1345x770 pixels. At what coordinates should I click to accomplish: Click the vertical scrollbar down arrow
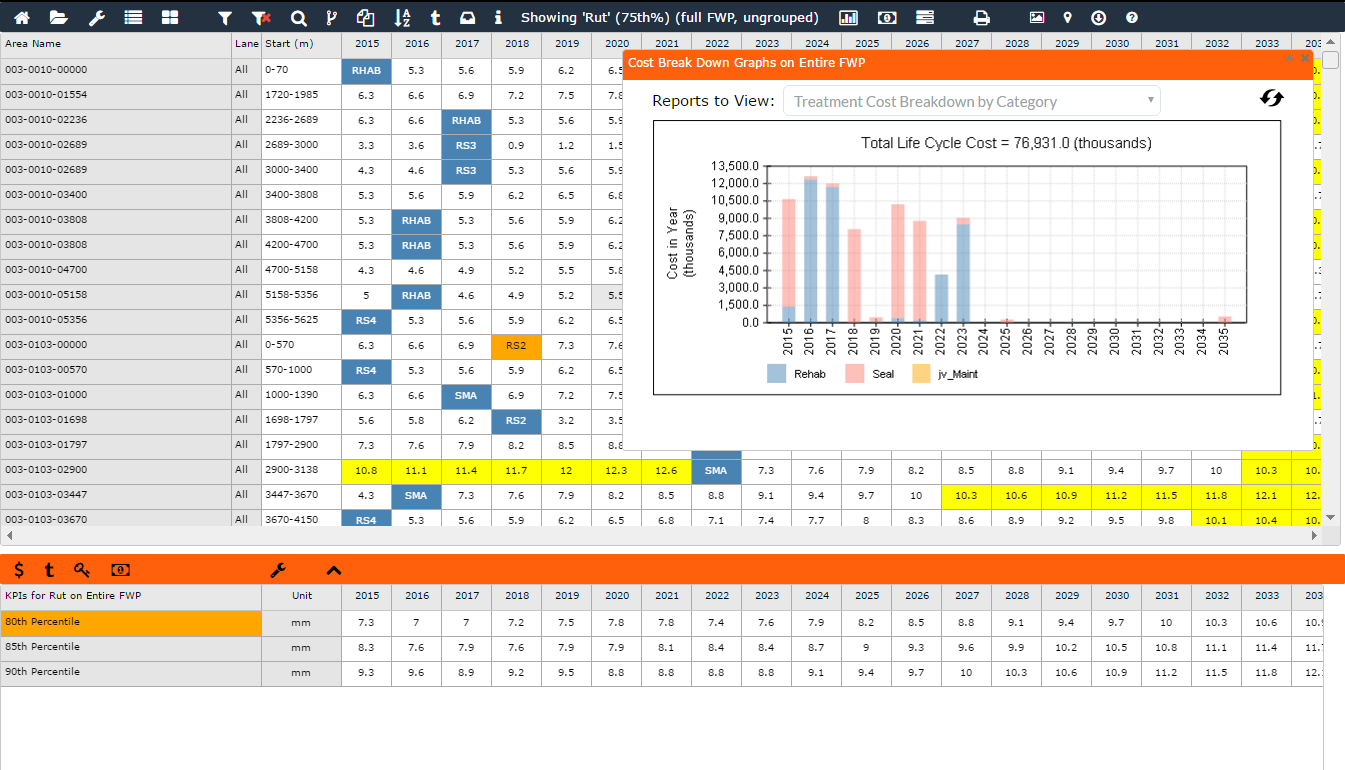[1330, 517]
